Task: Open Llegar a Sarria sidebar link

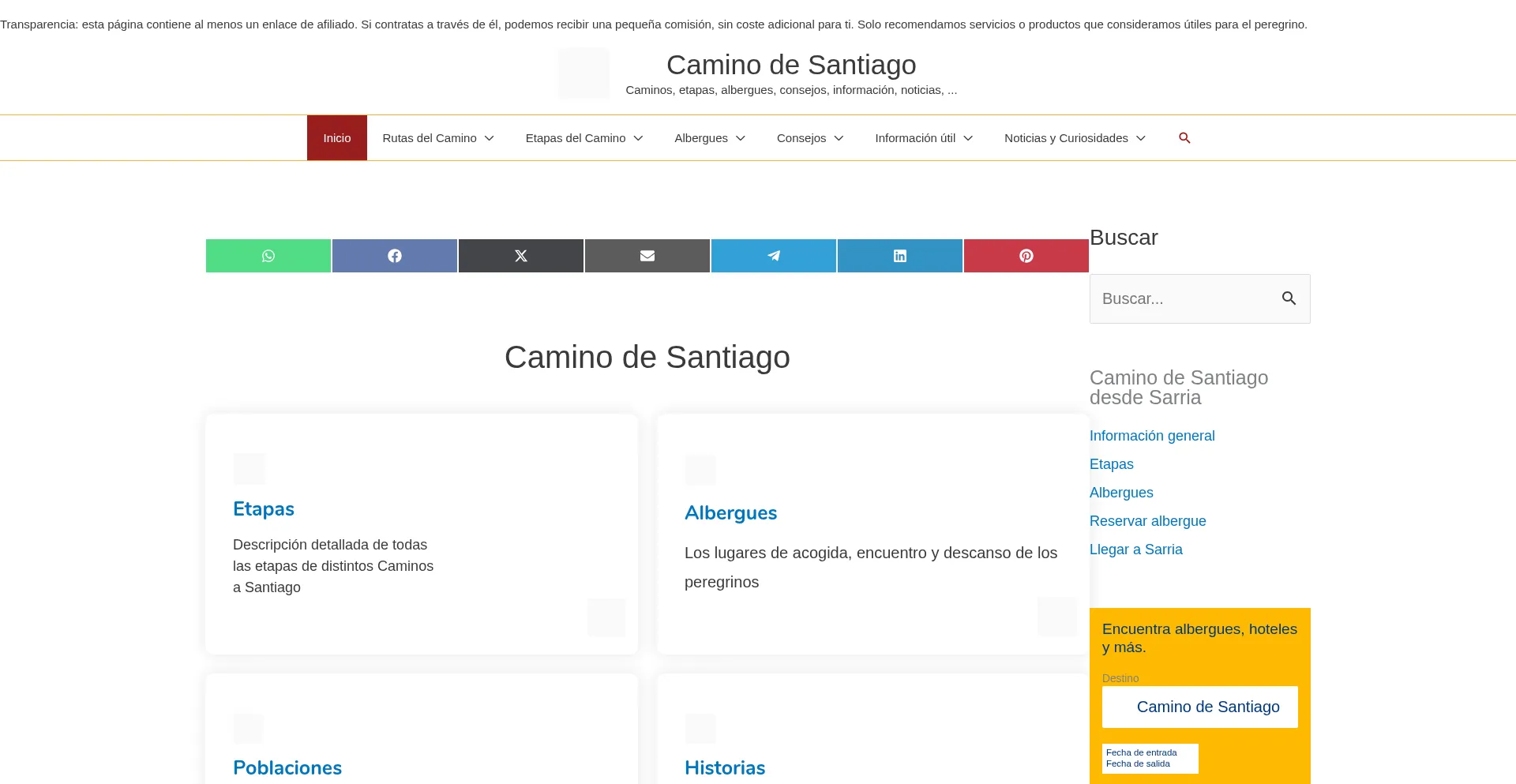Action: click(1136, 550)
